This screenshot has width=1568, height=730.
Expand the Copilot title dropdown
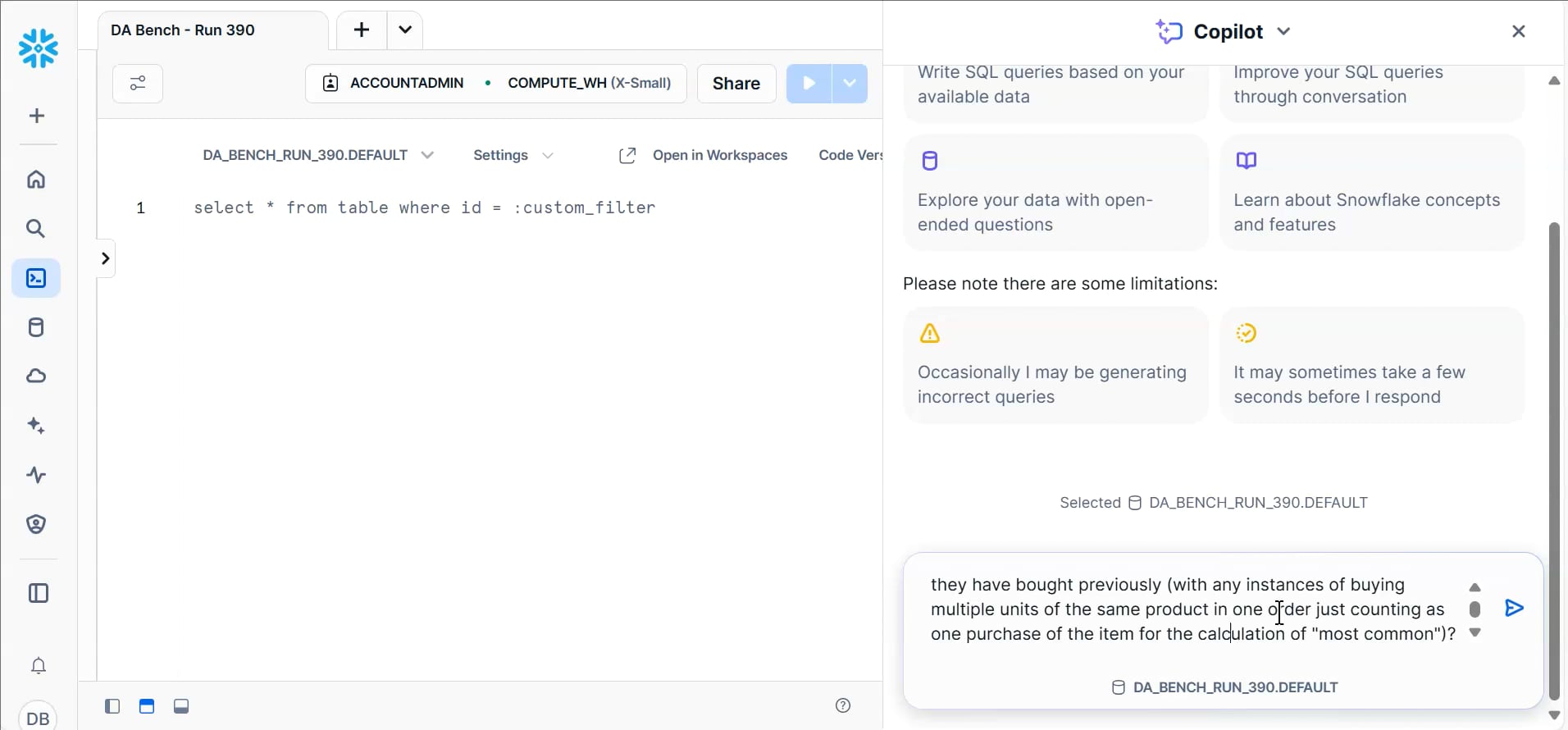tap(1284, 31)
